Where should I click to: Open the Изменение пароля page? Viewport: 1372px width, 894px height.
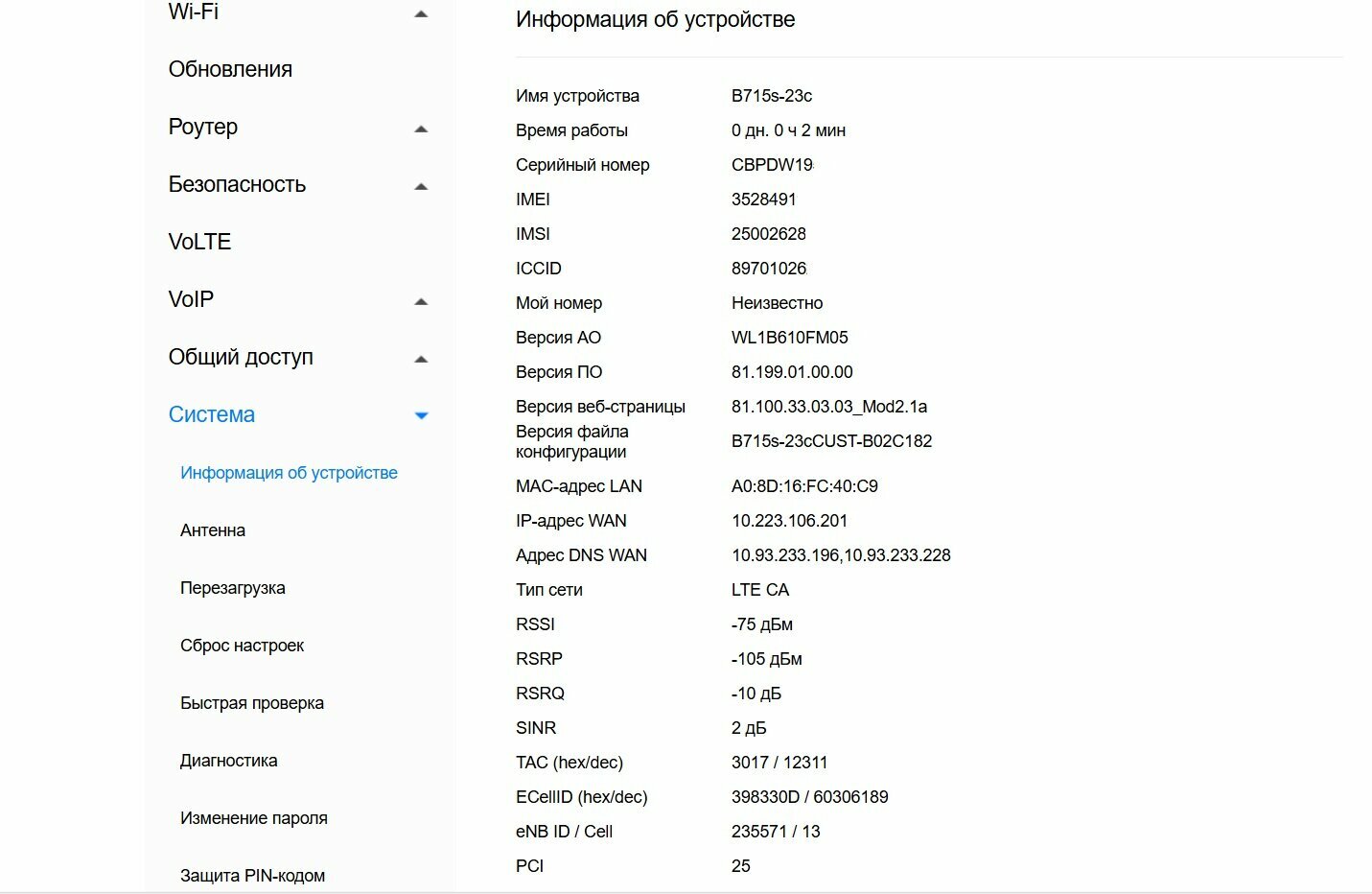[x=254, y=818]
